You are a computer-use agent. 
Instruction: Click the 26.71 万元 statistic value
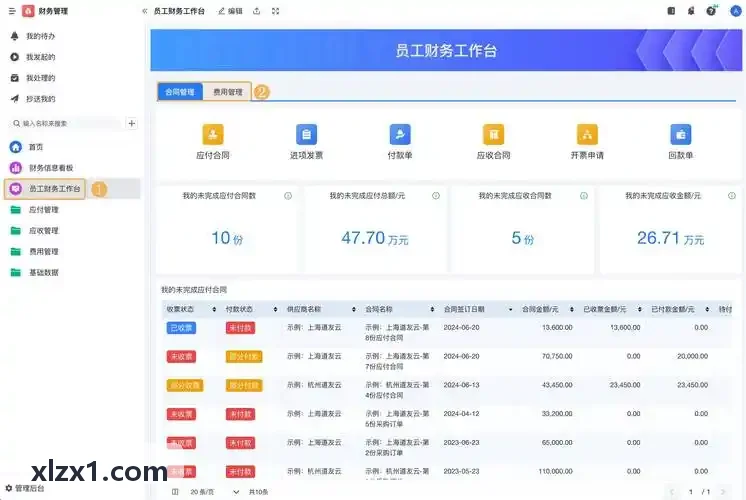point(670,238)
